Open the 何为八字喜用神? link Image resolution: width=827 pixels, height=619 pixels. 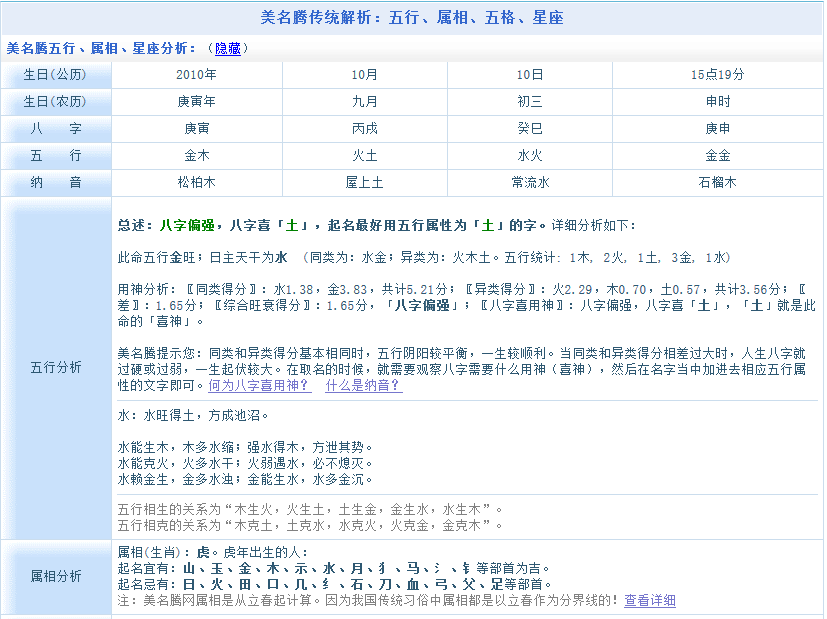(259, 385)
